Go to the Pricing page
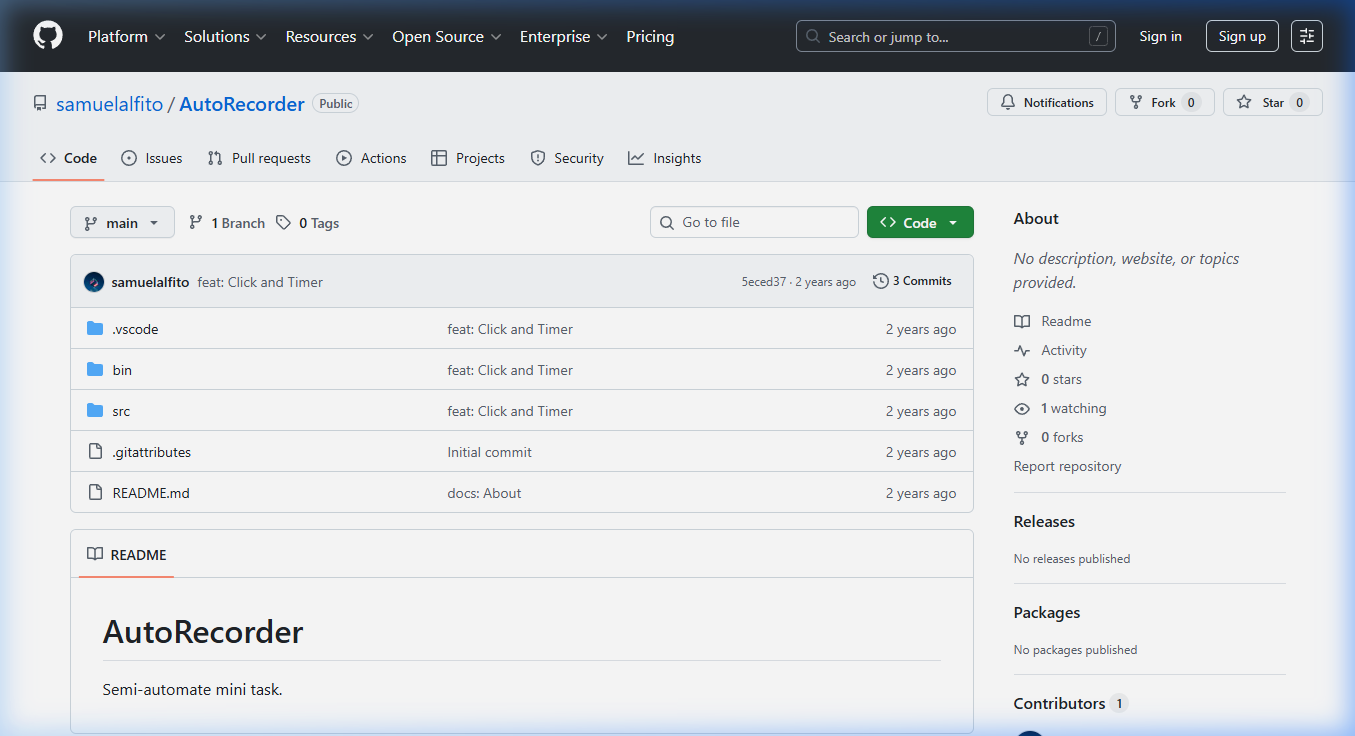 [650, 36]
